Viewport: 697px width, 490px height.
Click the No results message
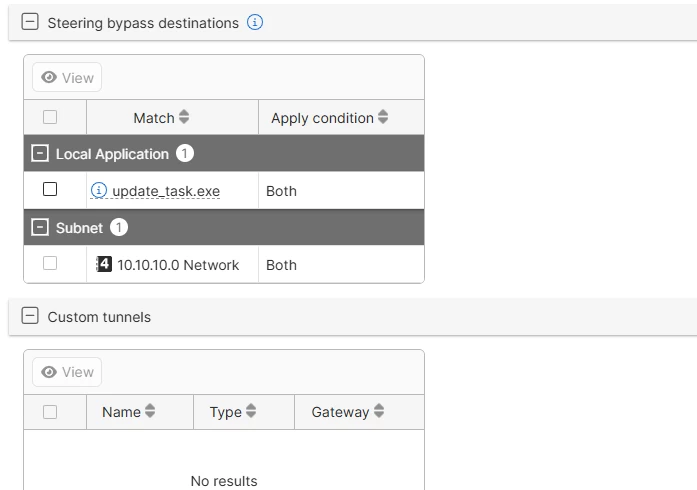pyautogui.click(x=224, y=481)
